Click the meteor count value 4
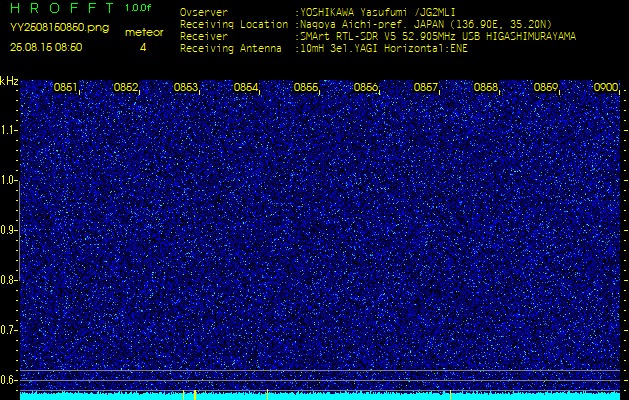629x400 pixels. pos(143,47)
